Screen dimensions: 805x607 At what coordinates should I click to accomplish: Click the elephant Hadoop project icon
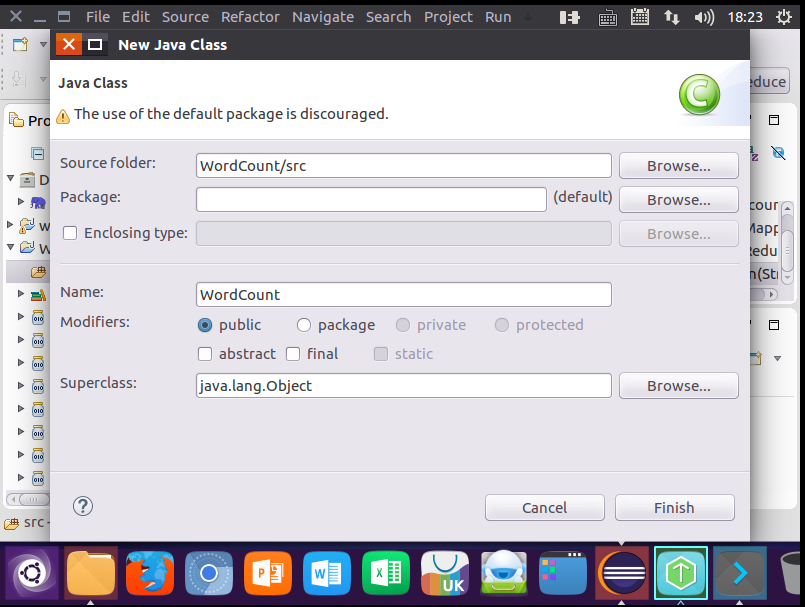click(36, 203)
